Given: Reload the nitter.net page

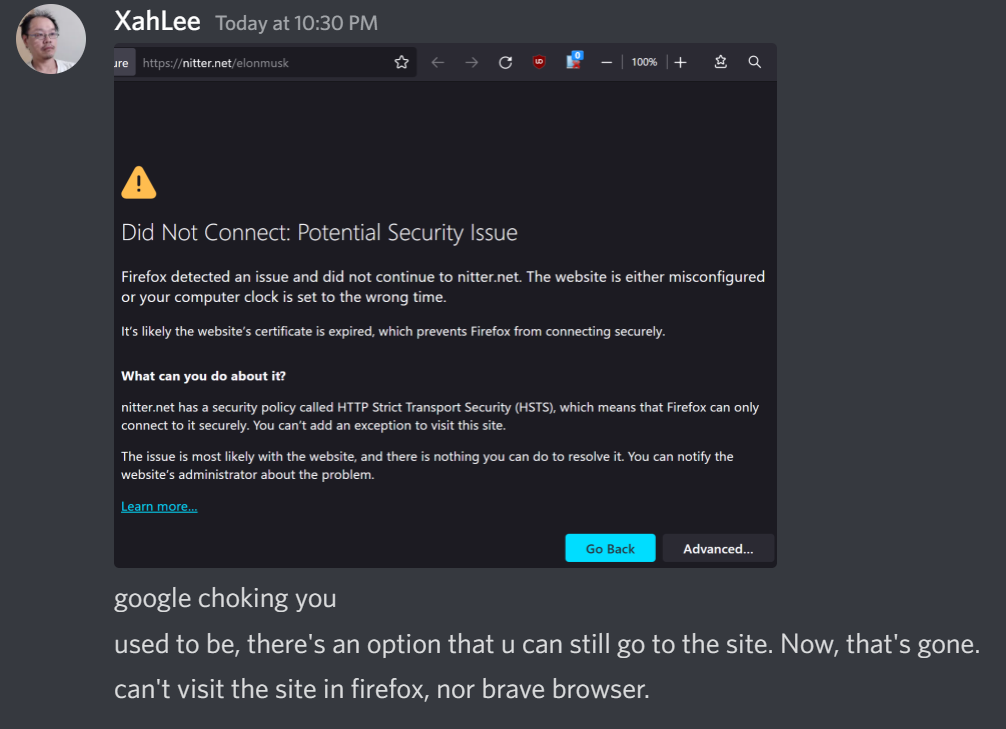Looking at the screenshot, I should tap(505, 62).
